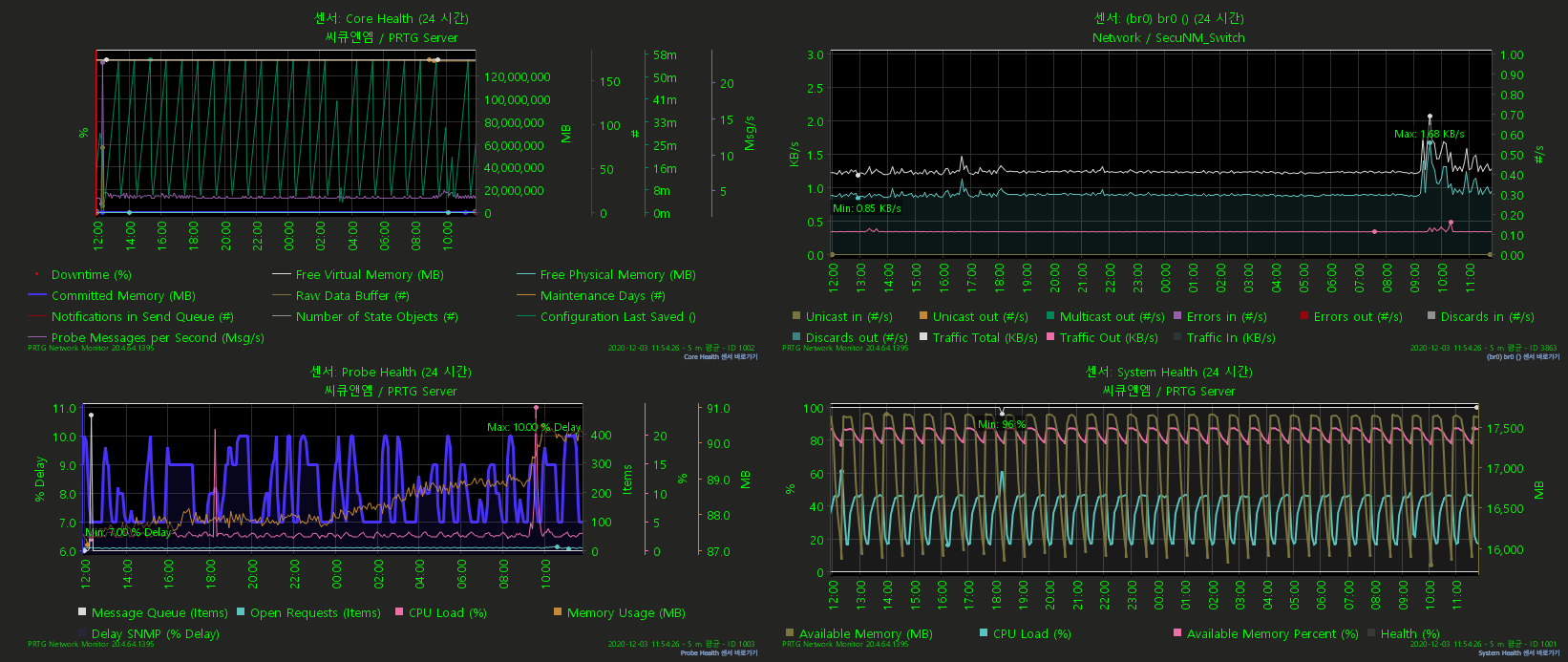Click the Downtime (%) red dot swatch
This screenshot has width=1568, height=662.
tap(36, 275)
